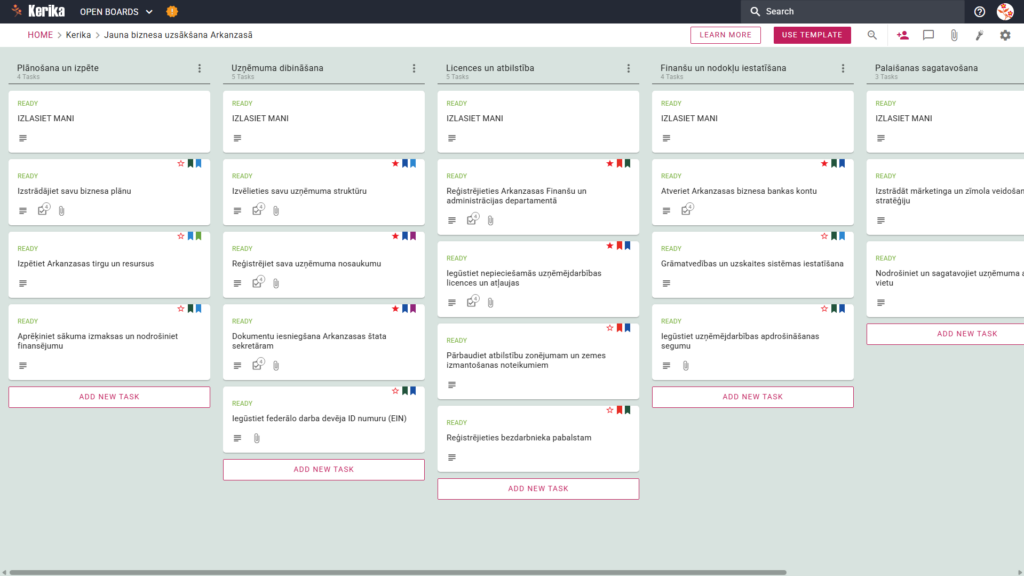Screen dimensions: 1024x576
Task: Click green tag on Izstrādājiet savu biznesa plānu
Action: point(191,163)
